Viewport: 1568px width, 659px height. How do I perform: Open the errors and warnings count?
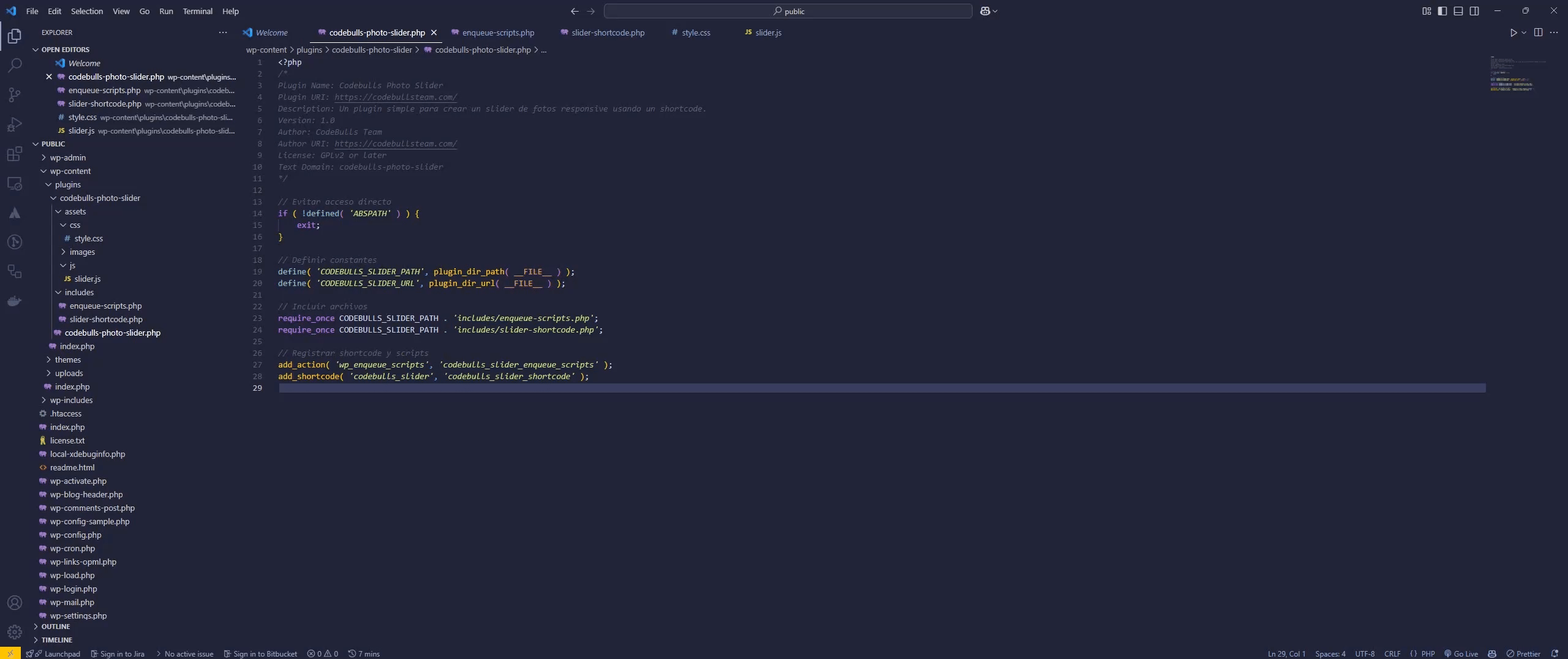click(x=323, y=653)
